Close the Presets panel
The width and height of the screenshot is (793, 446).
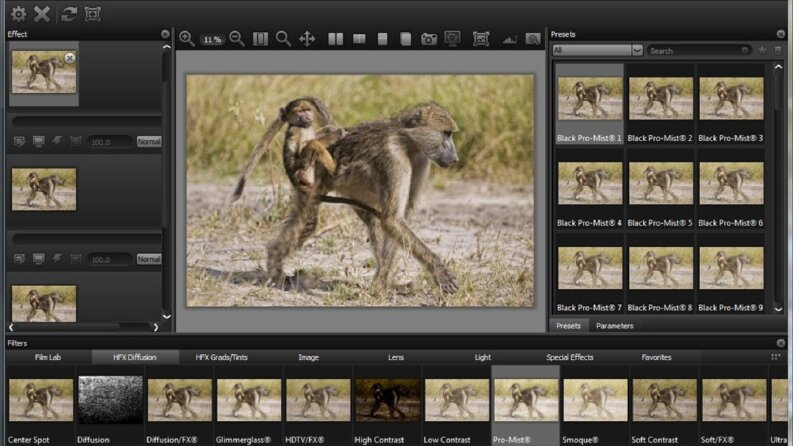[x=781, y=34]
